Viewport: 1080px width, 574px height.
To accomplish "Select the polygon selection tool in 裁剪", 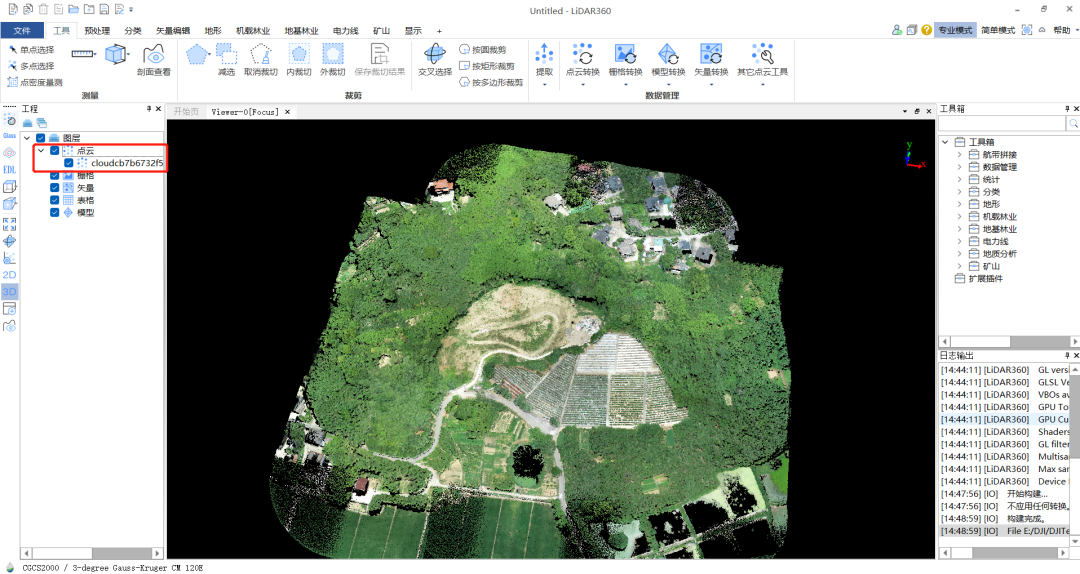I will pyautogui.click(x=197, y=54).
